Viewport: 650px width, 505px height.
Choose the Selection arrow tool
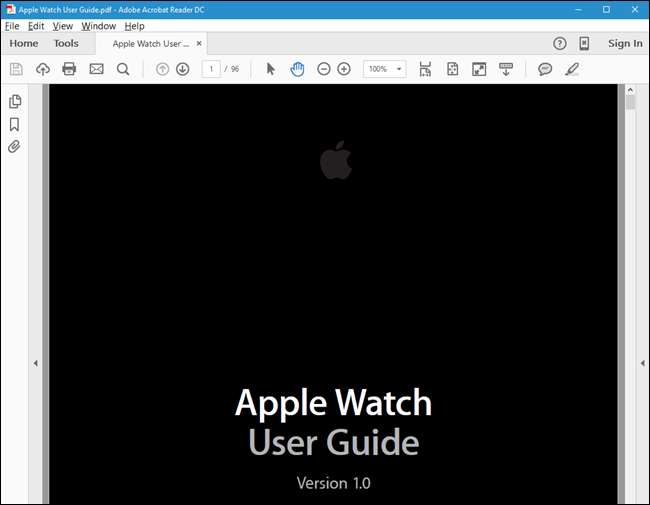tap(271, 69)
